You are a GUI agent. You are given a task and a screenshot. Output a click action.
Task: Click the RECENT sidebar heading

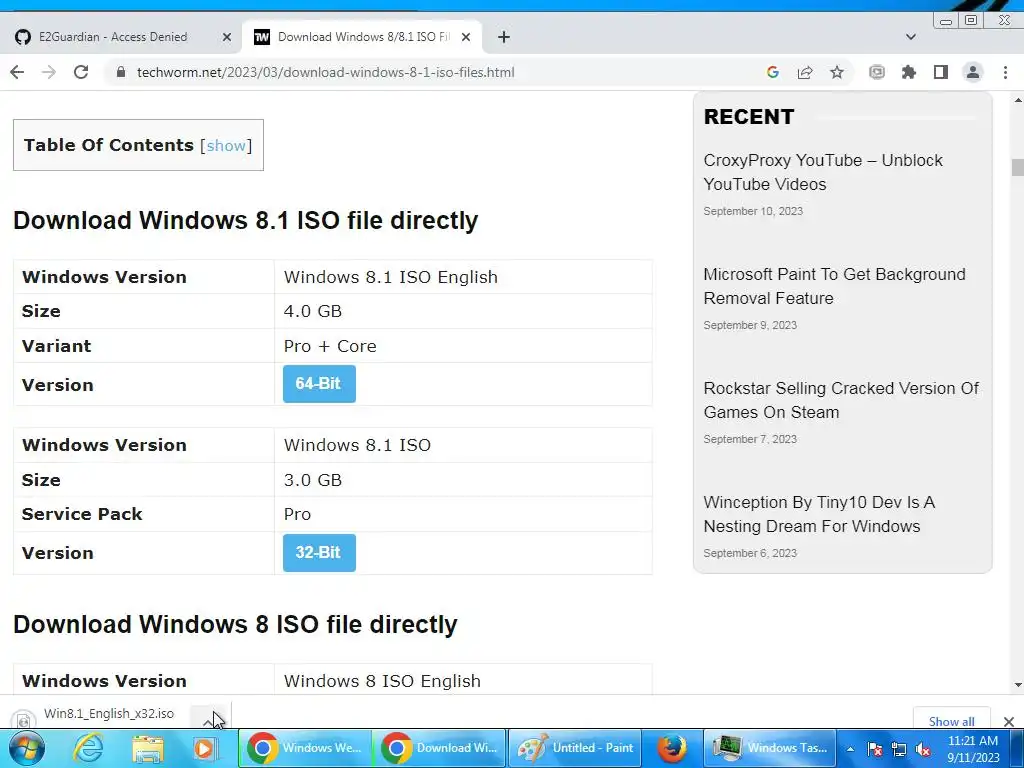(x=749, y=117)
